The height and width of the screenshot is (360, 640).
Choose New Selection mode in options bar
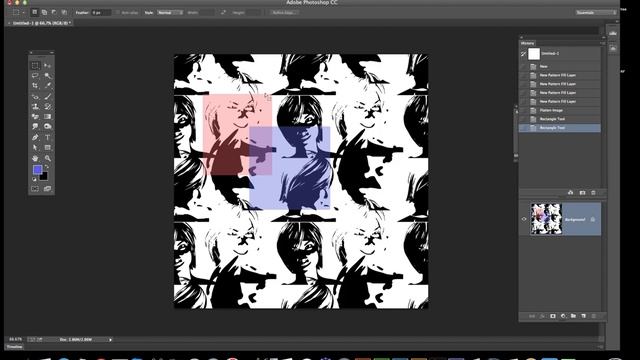pyautogui.click(x=35, y=13)
